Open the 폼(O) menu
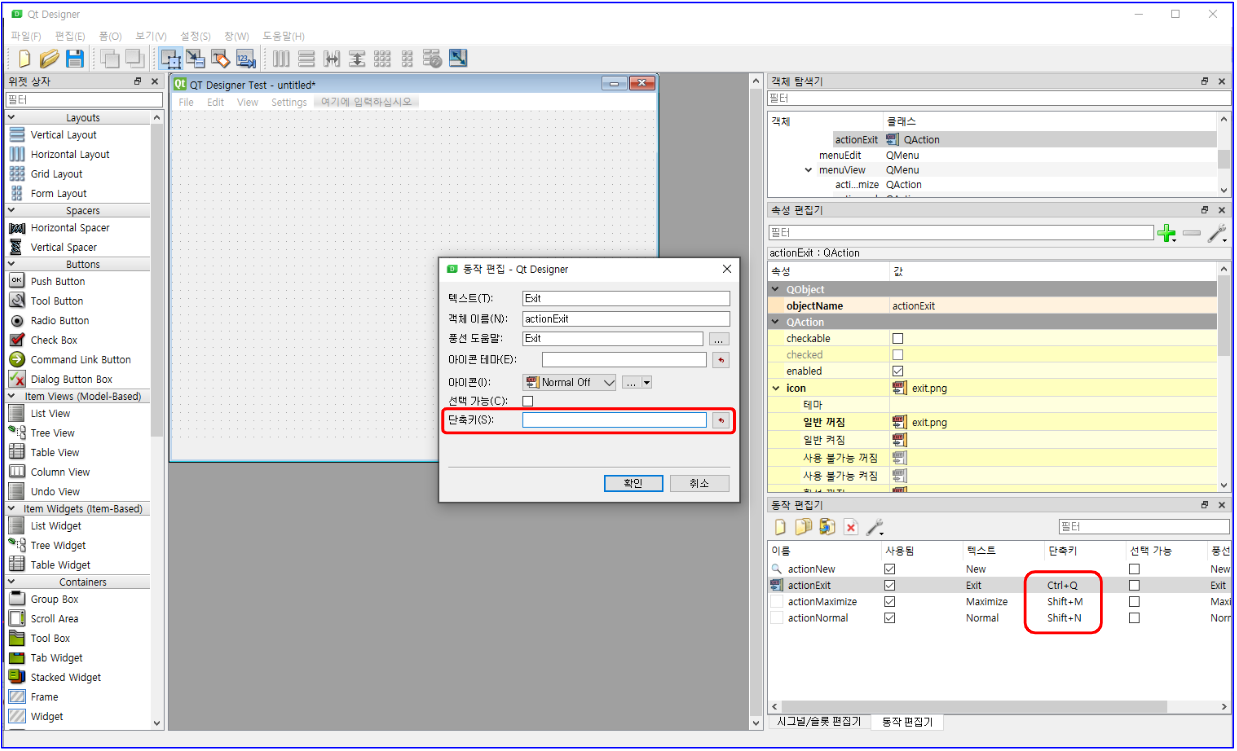Screen dimensions: 1237x751 pyautogui.click(x=110, y=36)
